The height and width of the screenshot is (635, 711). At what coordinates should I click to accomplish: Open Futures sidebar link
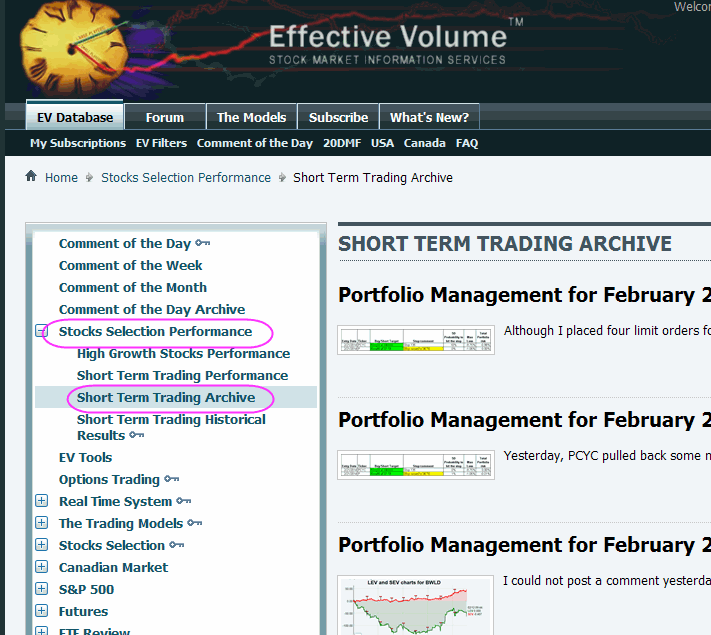click(83, 611)
